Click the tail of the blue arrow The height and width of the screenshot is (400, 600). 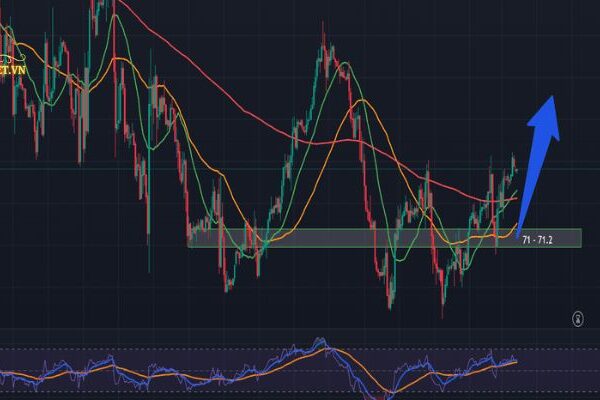point(521,236)
